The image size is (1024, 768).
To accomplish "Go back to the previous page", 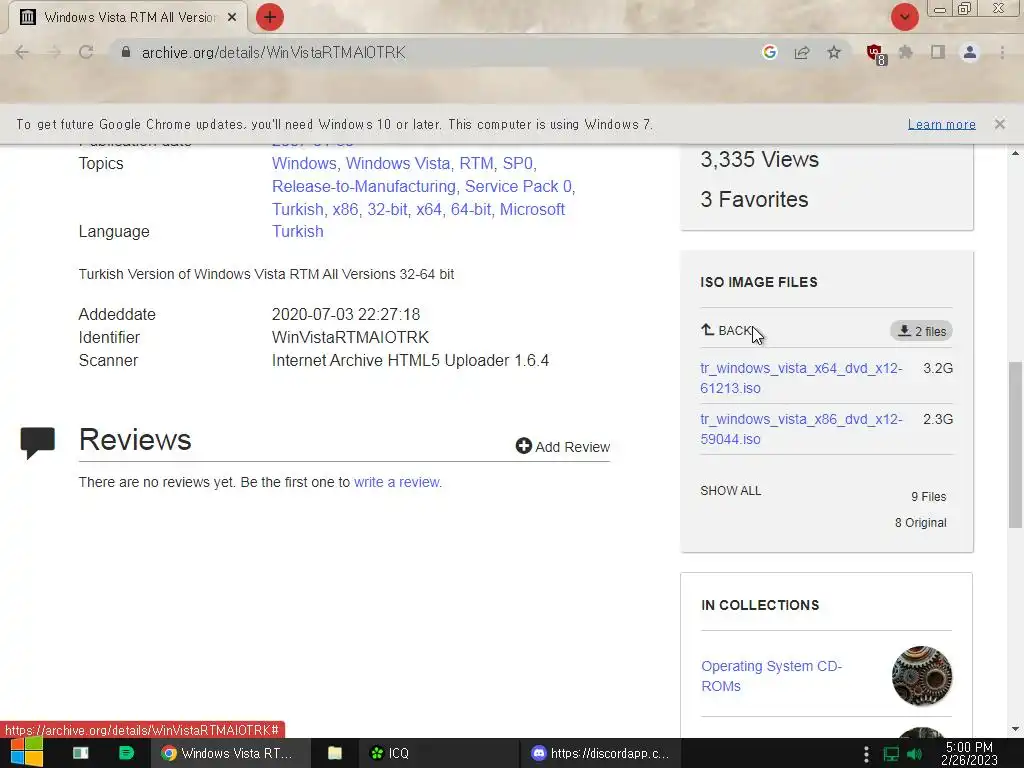I will pos(22,52).
